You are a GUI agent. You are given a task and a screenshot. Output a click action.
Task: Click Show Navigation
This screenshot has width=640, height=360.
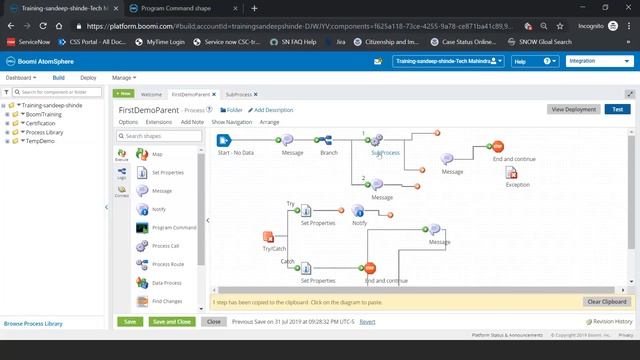(x=231, y=122)
